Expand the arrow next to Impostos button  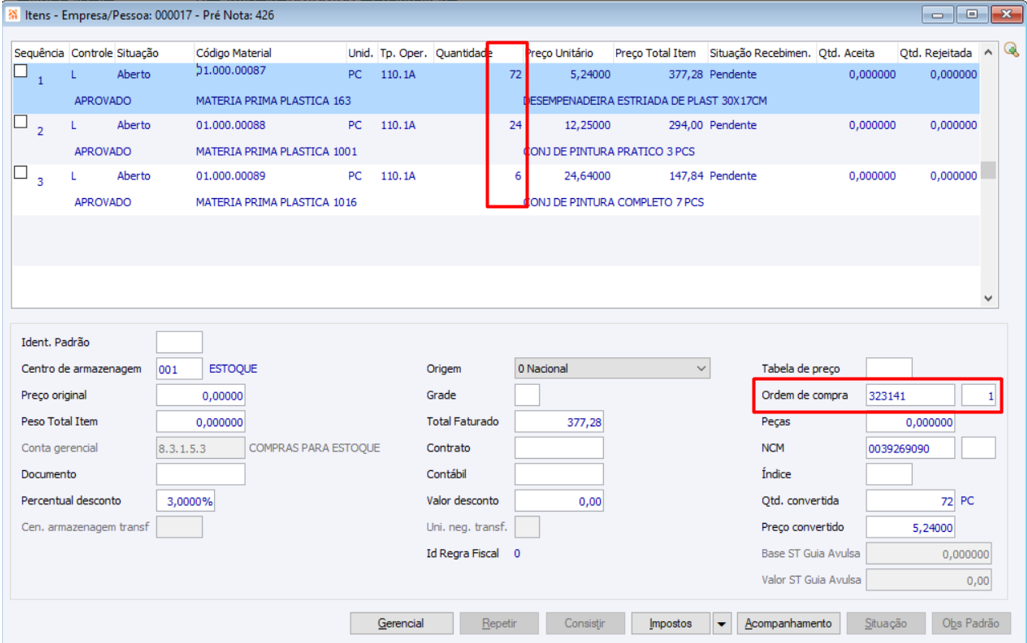tap(721, 624)
